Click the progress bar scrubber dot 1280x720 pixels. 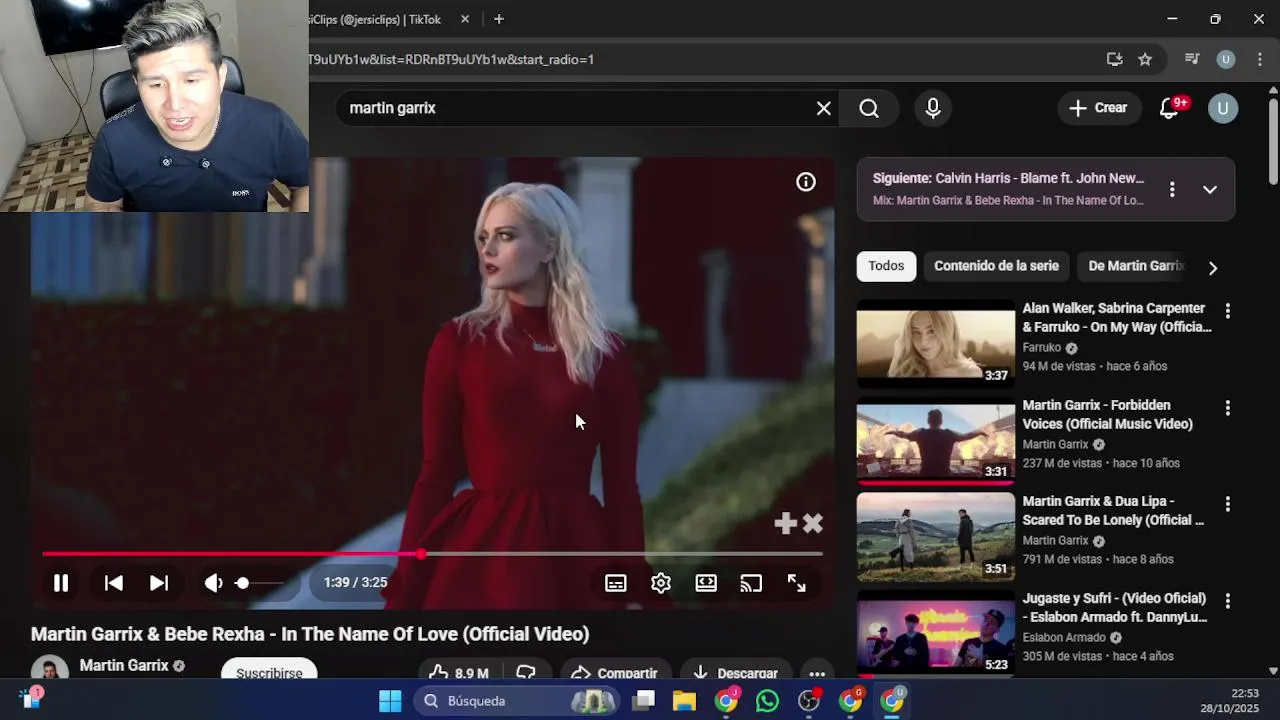tap(421, 553)
